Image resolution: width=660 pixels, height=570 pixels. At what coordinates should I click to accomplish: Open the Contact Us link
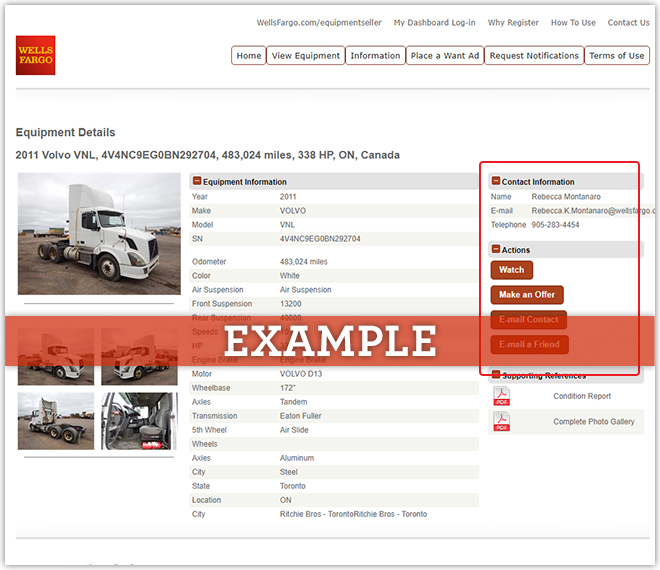[x=628, y=23]
